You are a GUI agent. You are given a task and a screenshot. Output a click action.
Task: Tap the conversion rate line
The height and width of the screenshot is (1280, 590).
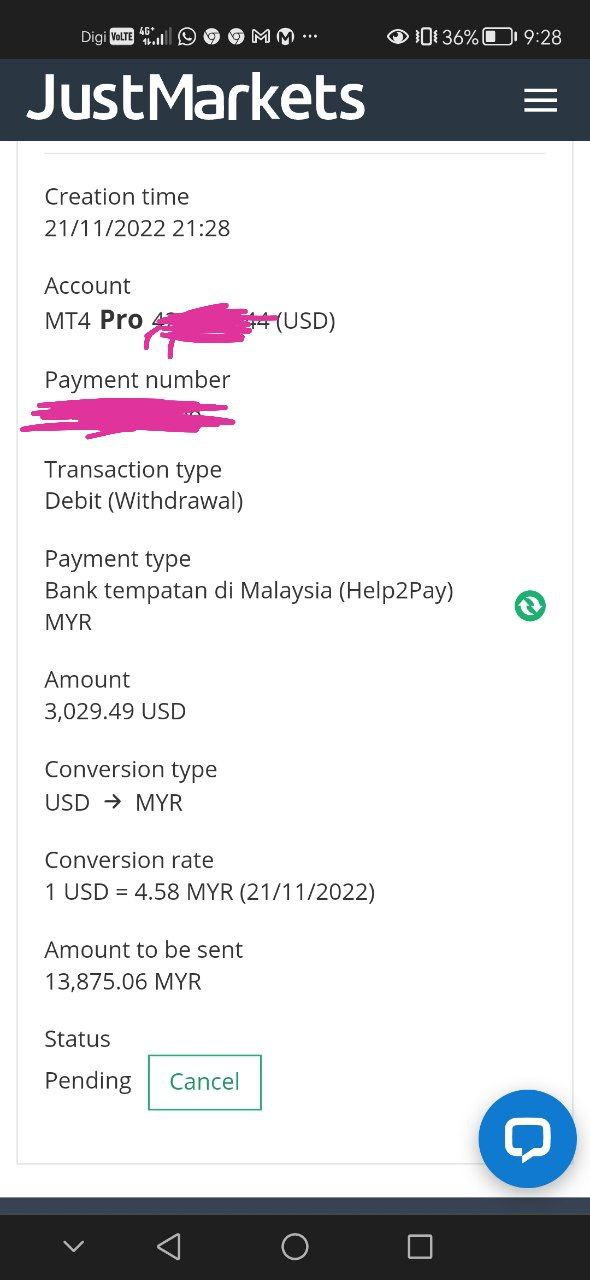(x=210, y=891)
